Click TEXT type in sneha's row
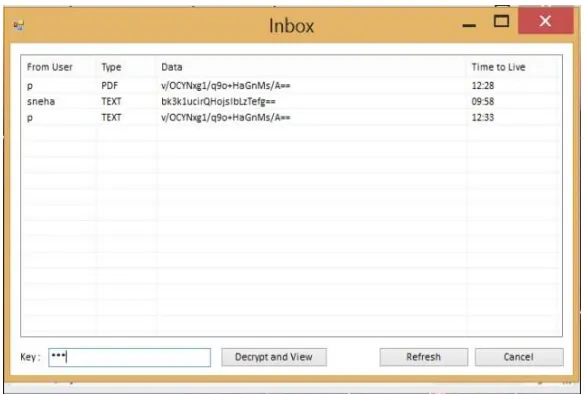 111,101
